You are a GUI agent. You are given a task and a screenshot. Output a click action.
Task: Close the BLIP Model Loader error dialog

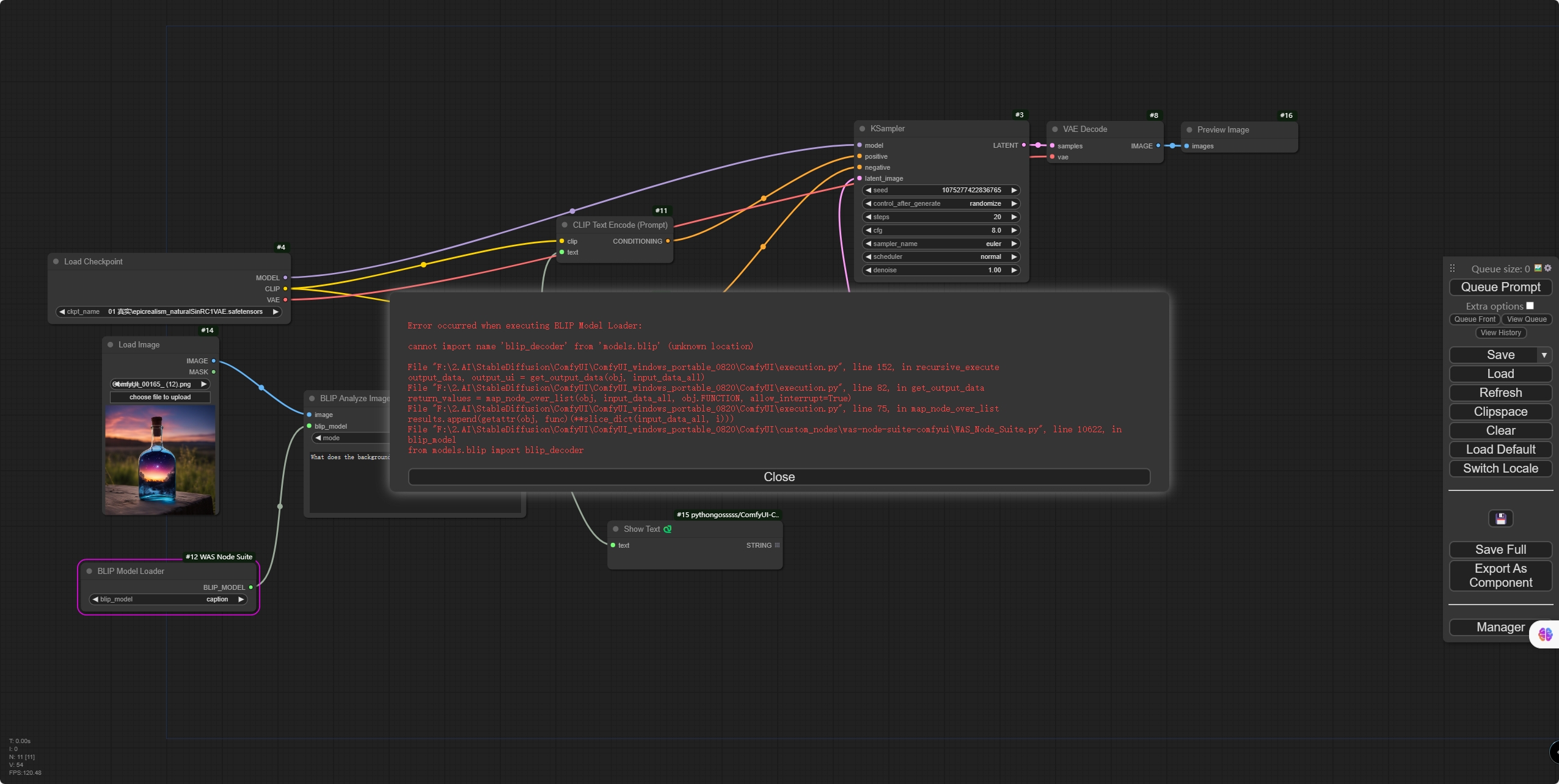(x=778, y=477)
